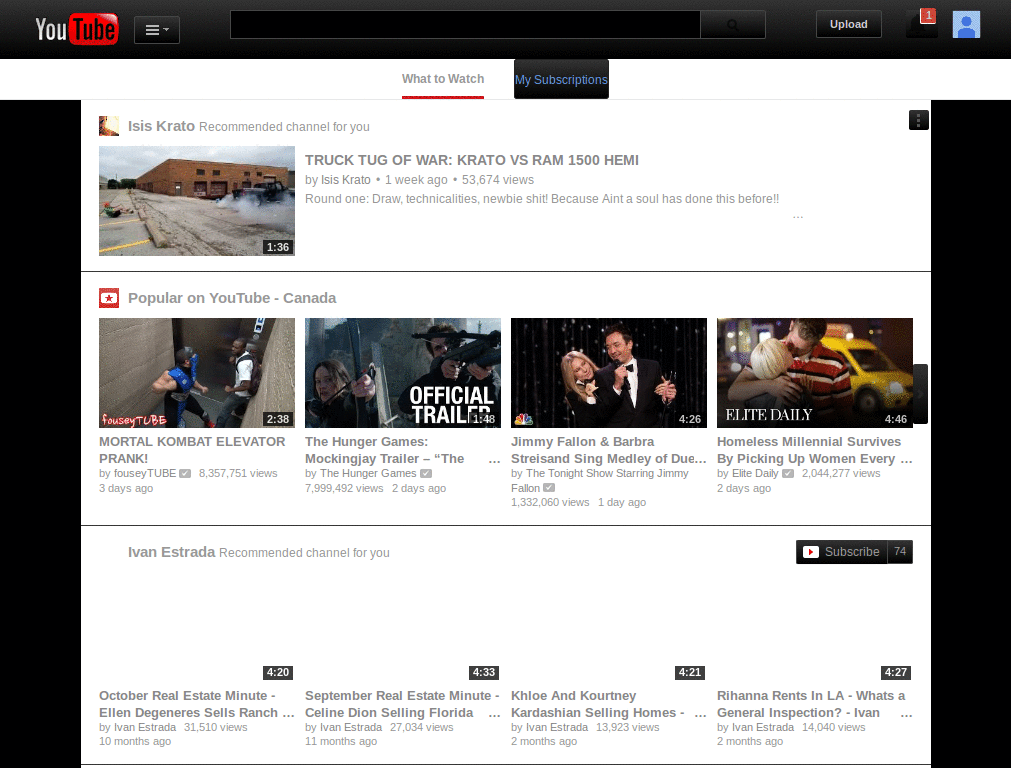Open MORTAL KOMBAT ELEVATOR PRANK title
This screenshot has width=1024, height=768.
(192, 450)
